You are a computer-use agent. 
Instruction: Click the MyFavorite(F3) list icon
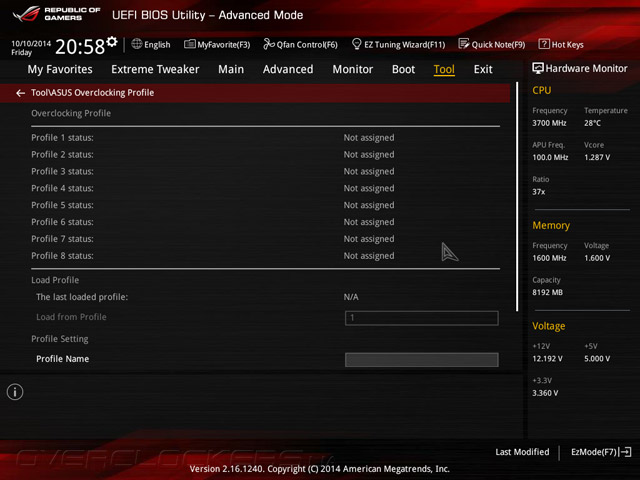pos(190,44)
